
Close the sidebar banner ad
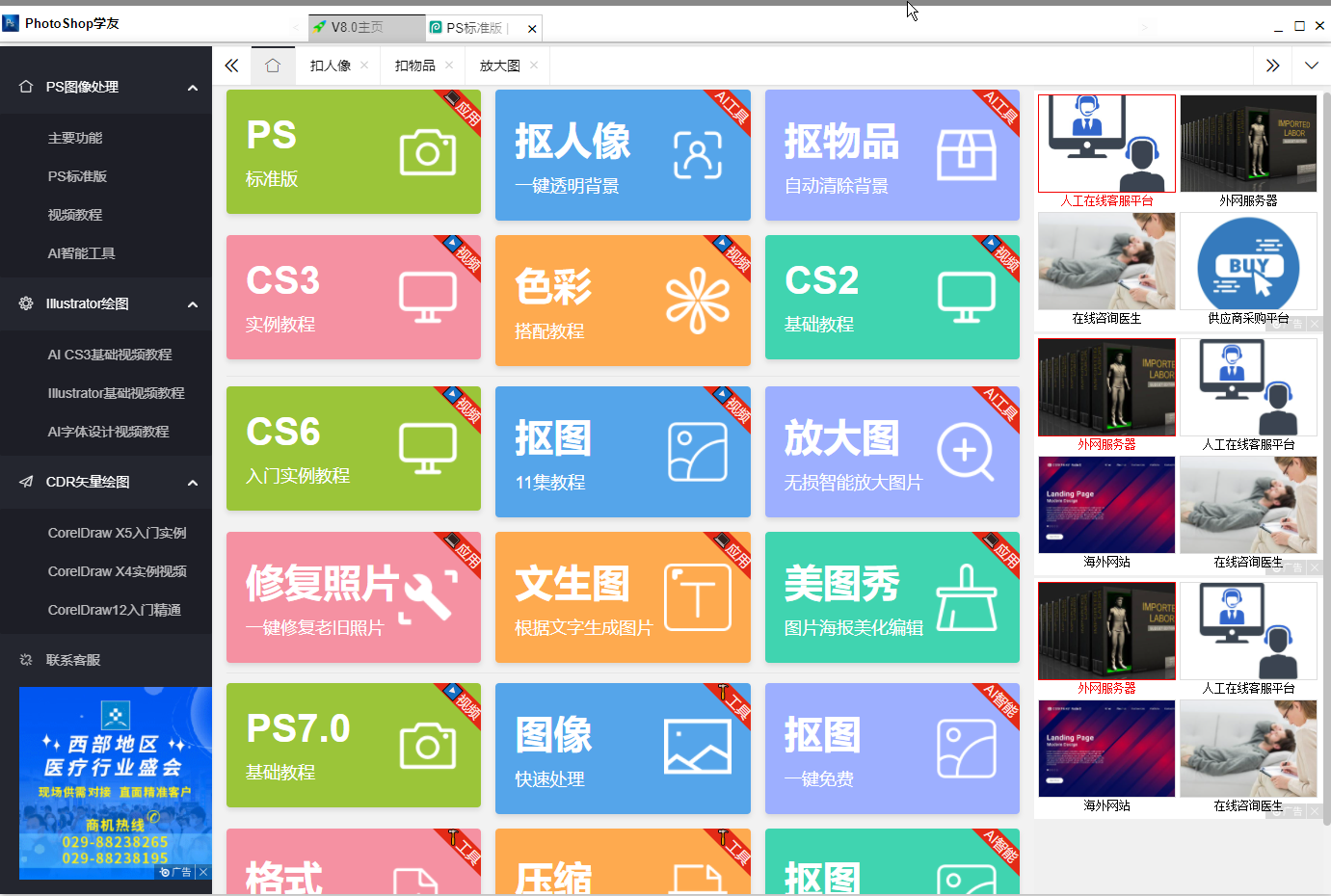click(203, 872)
